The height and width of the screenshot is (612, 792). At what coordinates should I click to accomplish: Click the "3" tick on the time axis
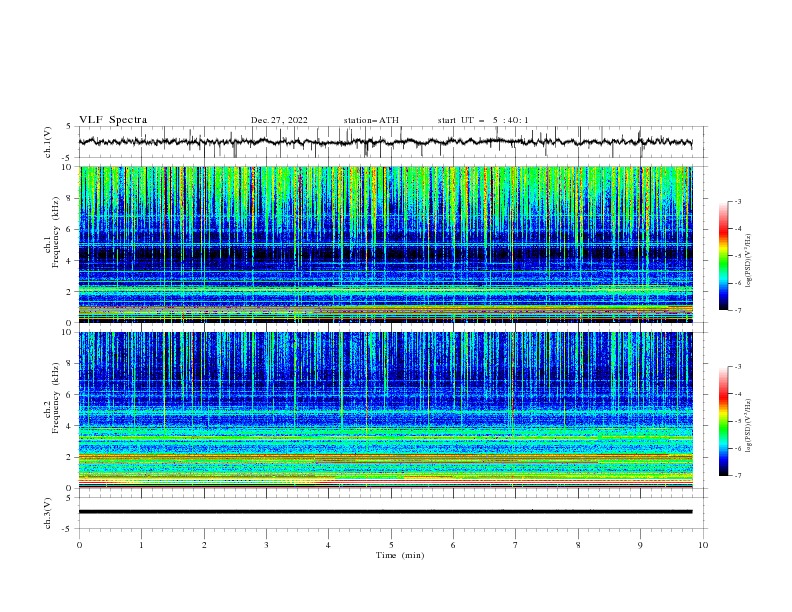266,545
